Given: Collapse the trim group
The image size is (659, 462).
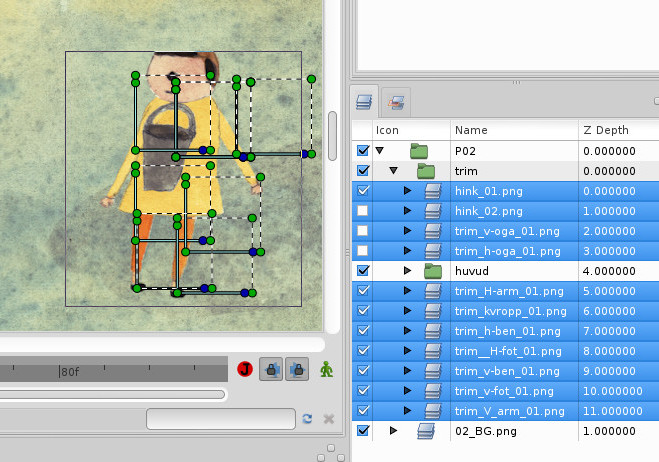Looking at the screenshot, I should click(x=394, y=171).
